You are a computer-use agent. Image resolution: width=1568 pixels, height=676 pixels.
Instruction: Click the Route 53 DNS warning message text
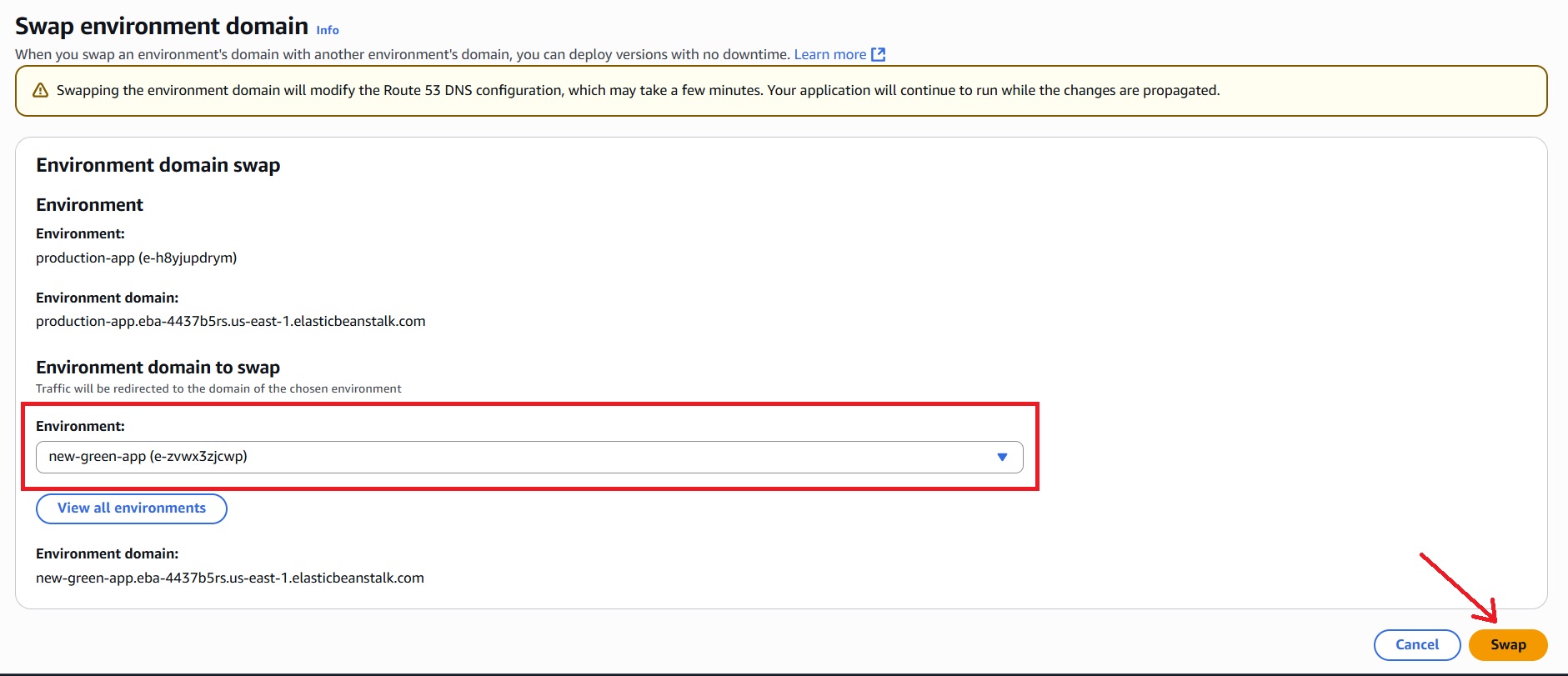pos(638,90)
